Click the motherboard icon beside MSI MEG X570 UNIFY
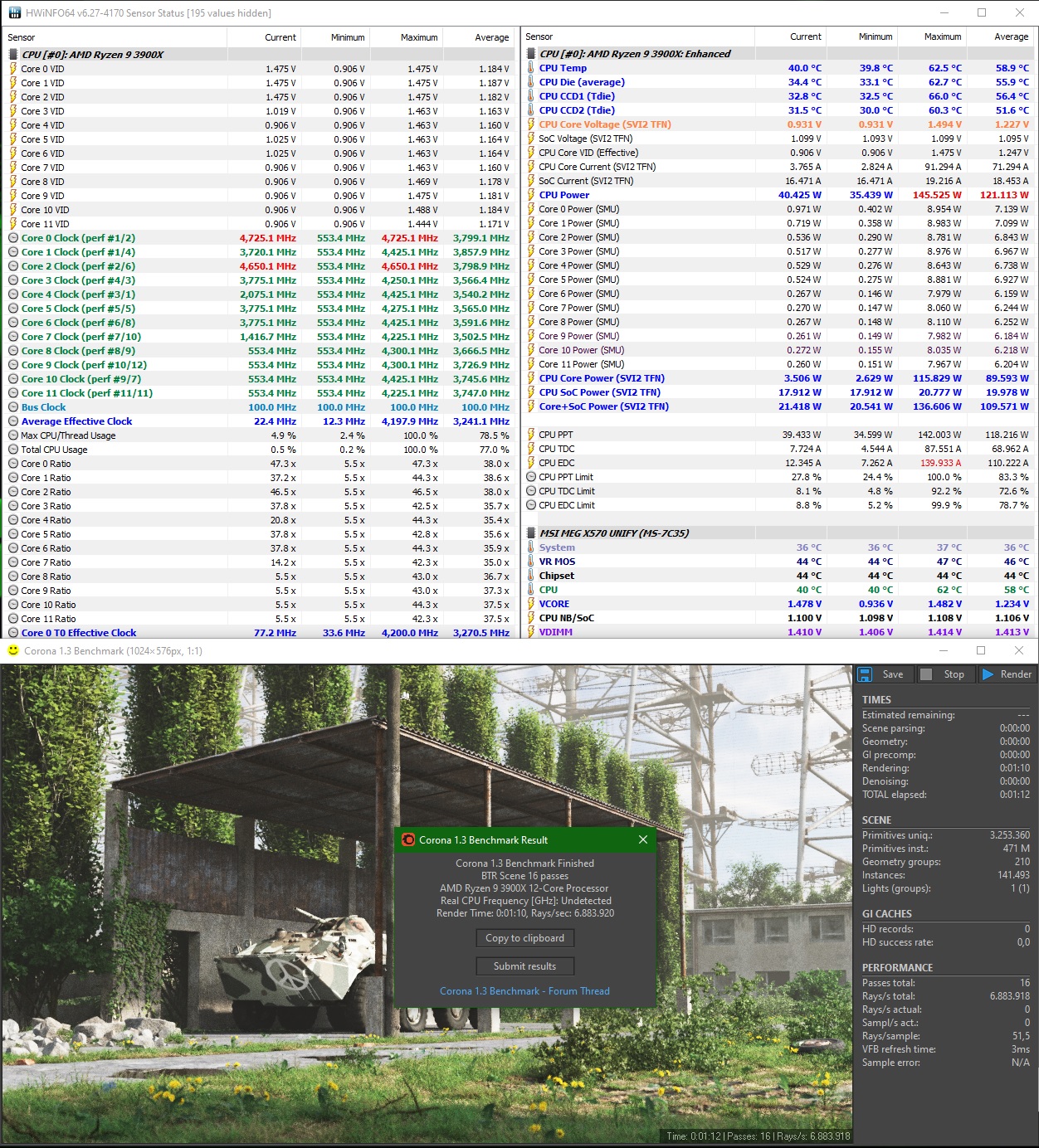 tap(531, 533)
